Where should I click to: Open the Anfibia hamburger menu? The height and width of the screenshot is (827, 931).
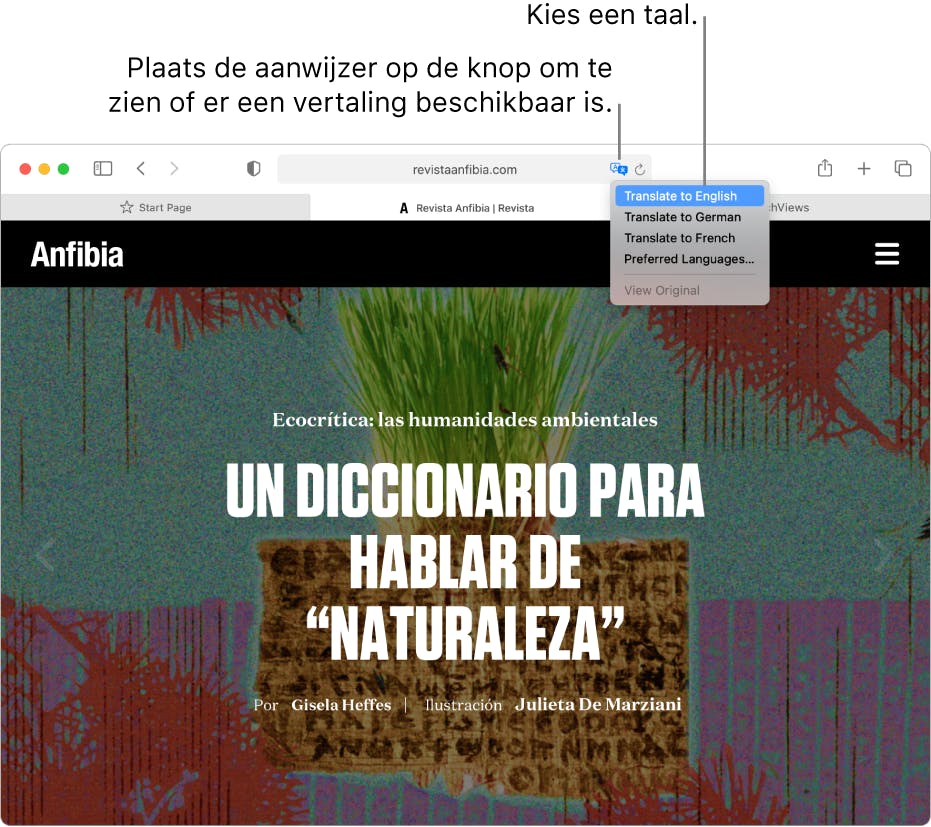(886, 254)
